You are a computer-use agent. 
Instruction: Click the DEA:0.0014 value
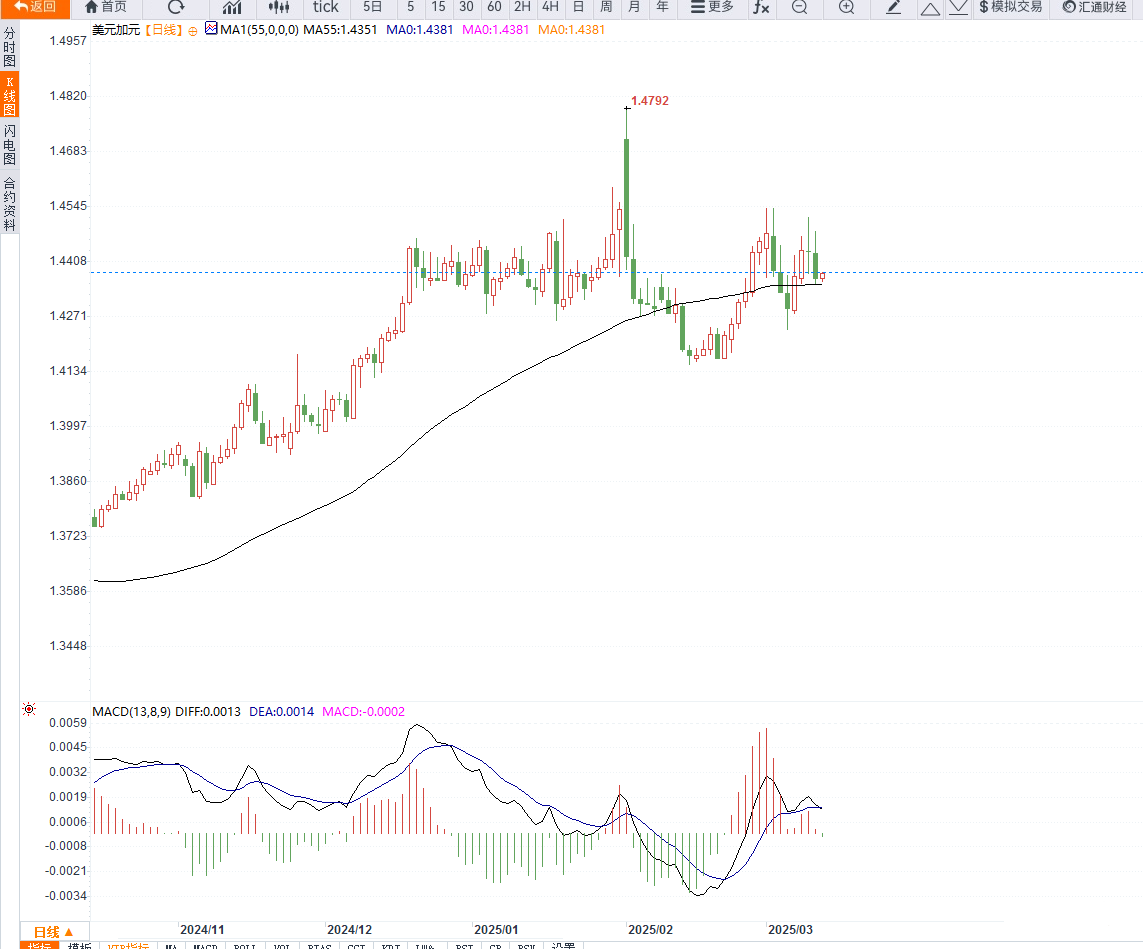(x=281, y=711)
